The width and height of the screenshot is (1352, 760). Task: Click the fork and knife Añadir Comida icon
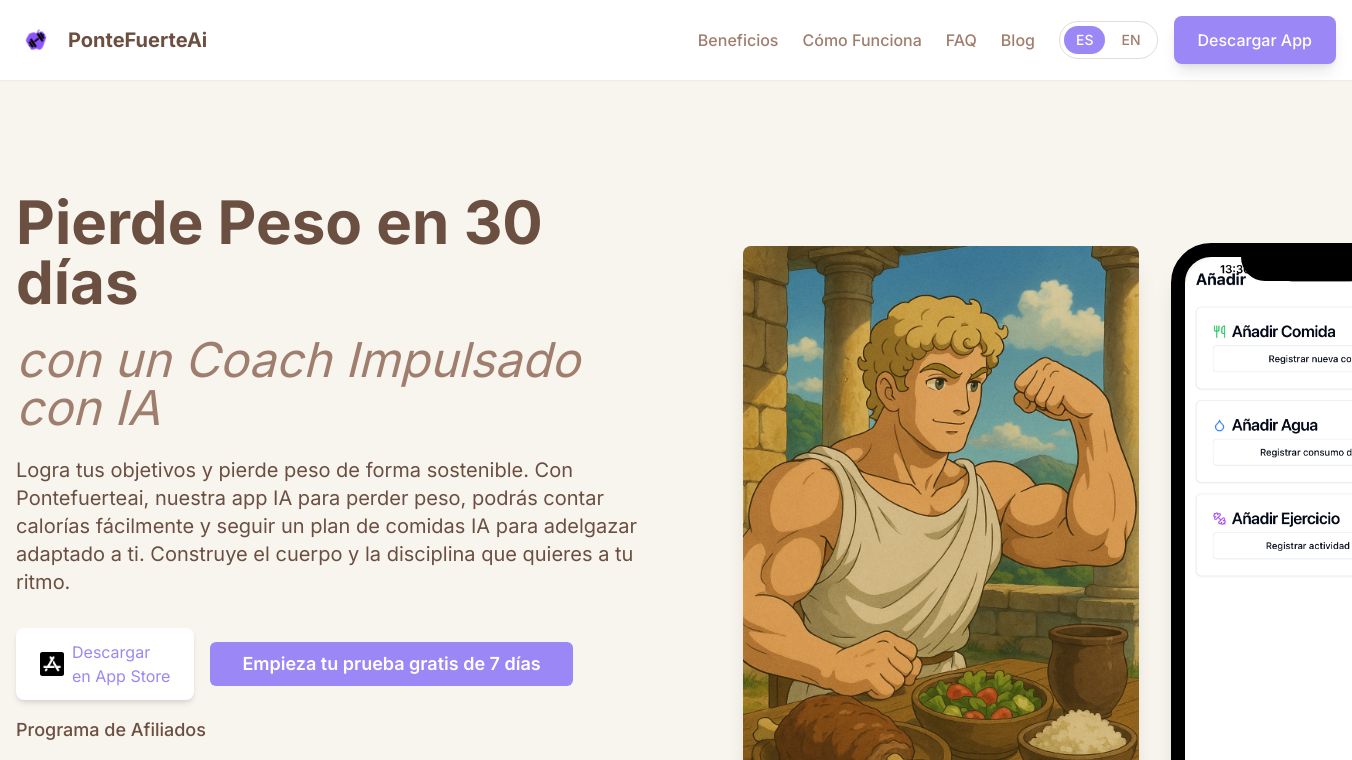(x=1219, y=331)
